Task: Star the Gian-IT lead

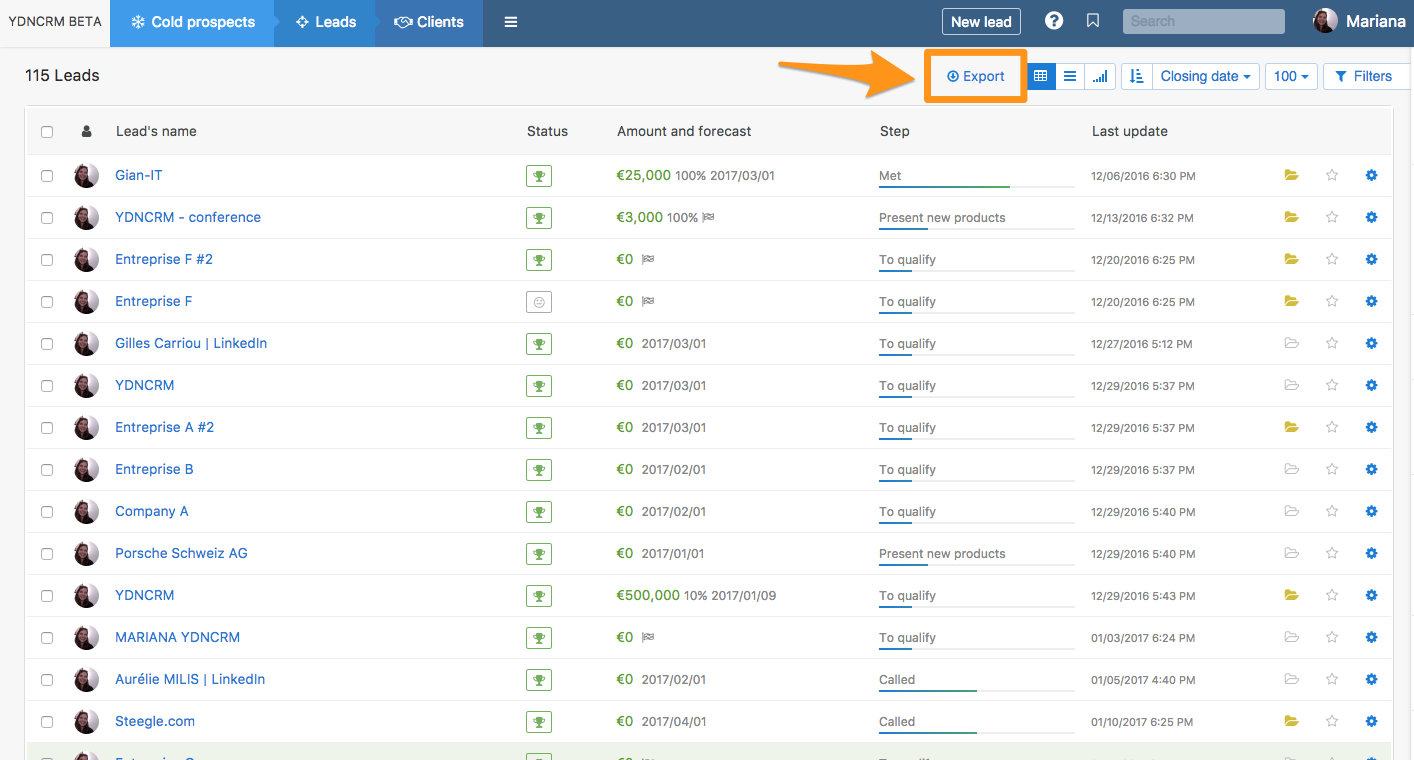Action: [1332, 175]
